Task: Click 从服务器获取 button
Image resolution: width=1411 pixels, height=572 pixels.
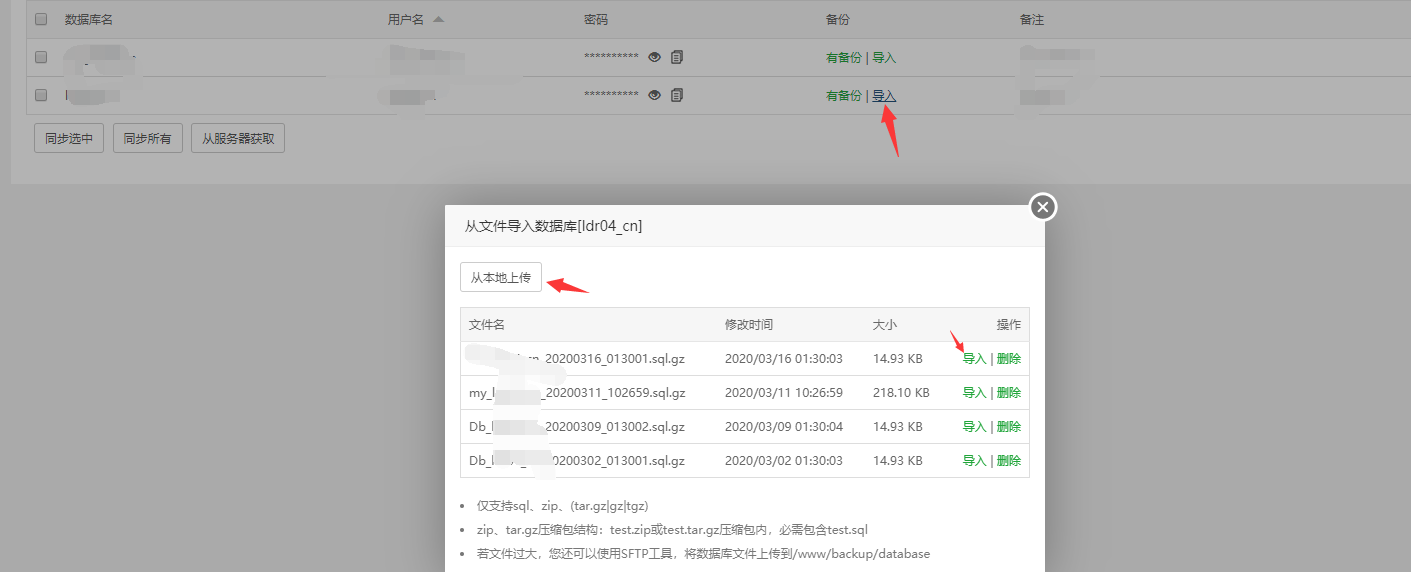Action: (238, 139)
